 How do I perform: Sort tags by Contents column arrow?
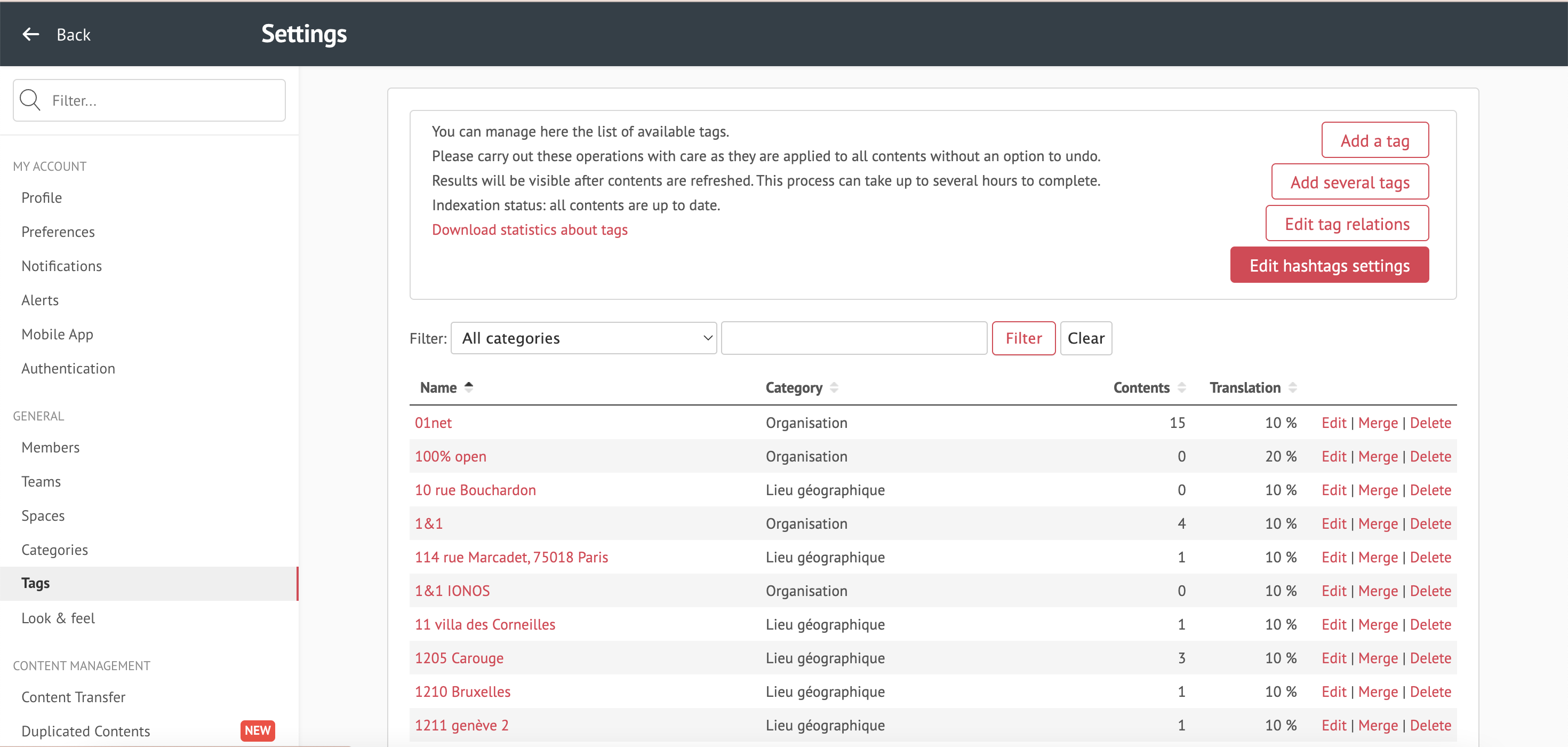point(1181,387)
